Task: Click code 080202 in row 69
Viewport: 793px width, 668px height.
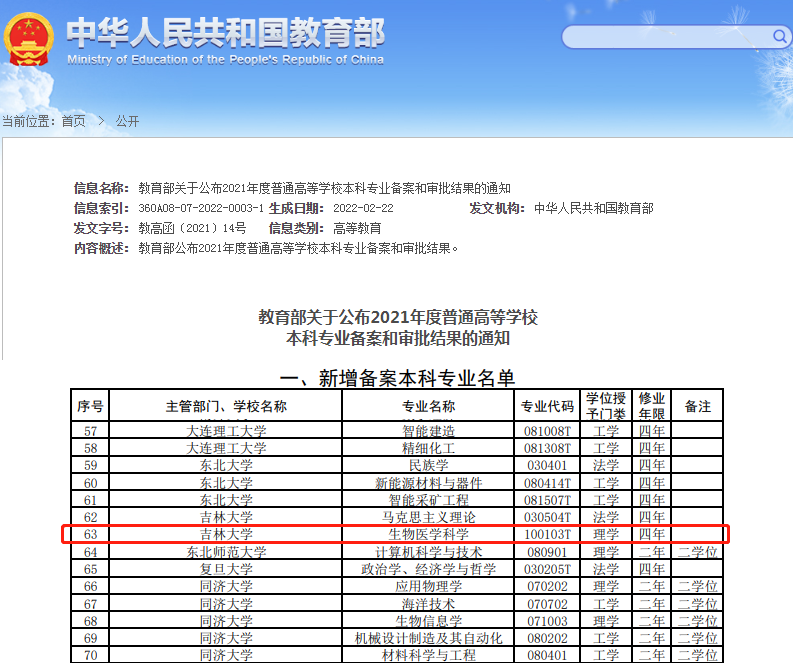Action: pyautogui.click(x=547, y=638)
